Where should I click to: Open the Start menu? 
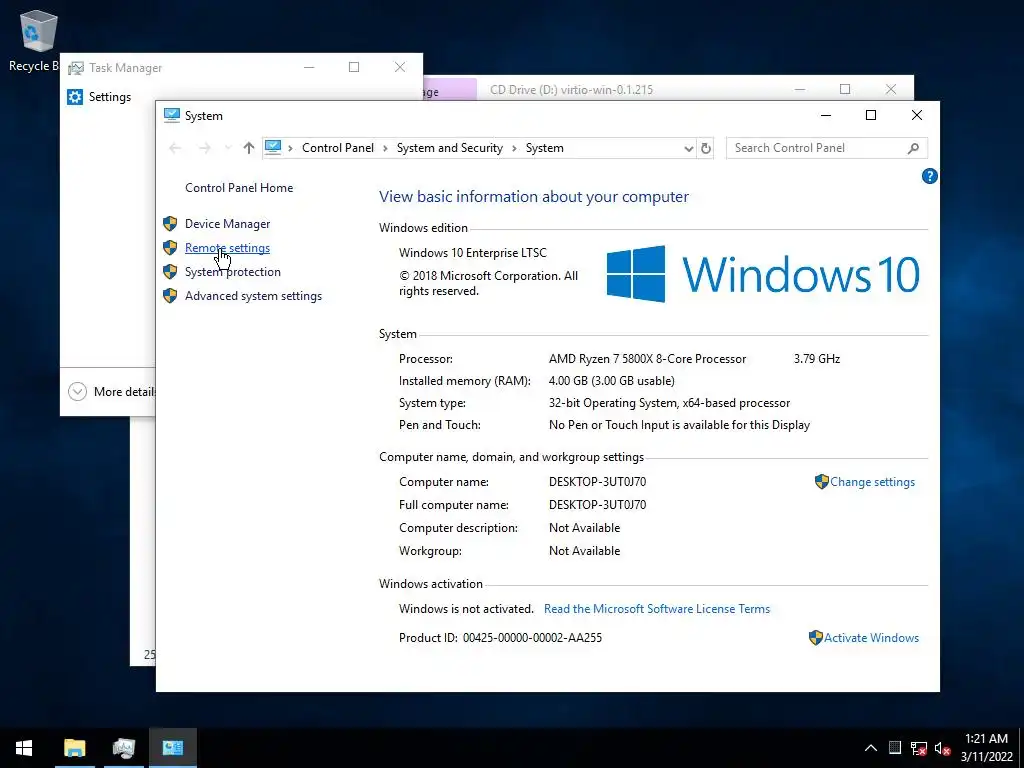[24, 748]
